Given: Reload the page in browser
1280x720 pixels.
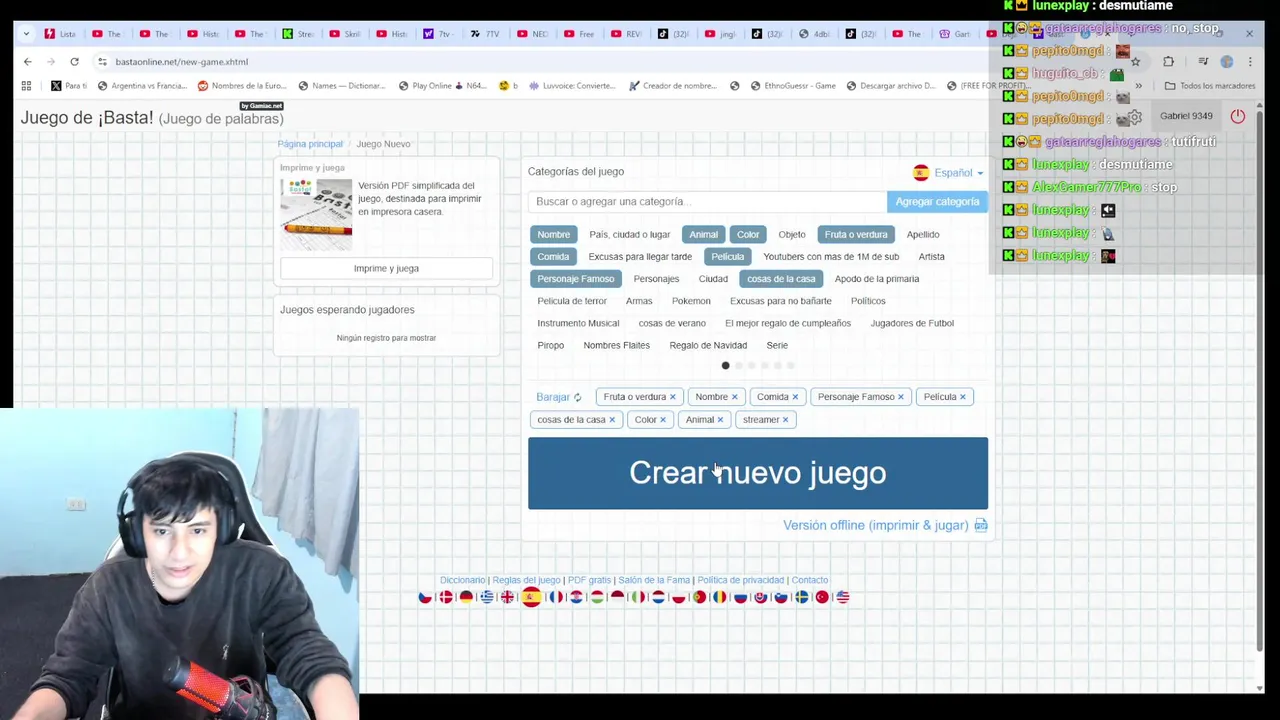Looking at the screenshot, I should pos(74,62).
